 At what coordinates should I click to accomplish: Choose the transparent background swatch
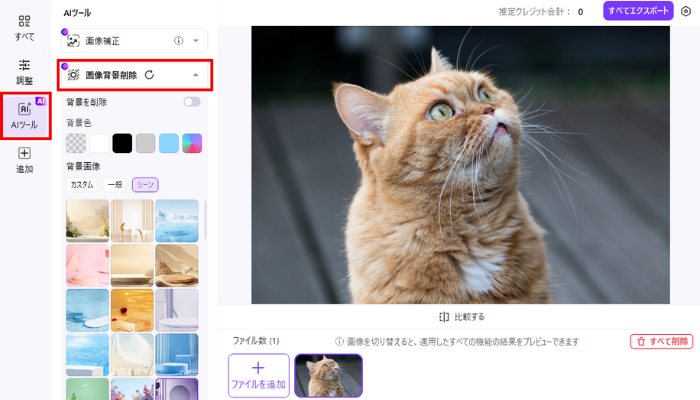click(x=76, y=143)
